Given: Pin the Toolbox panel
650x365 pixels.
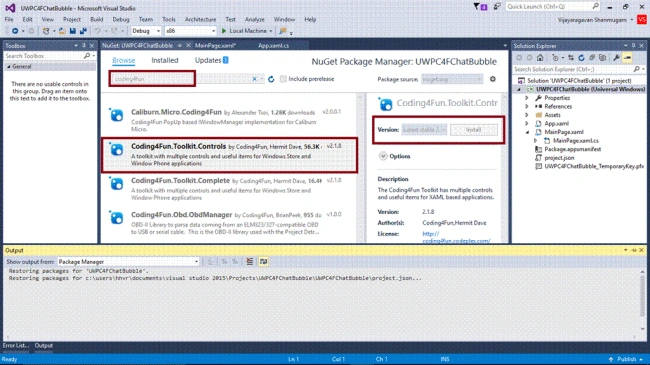Looking at the screenshot, I should coord(84,46).
